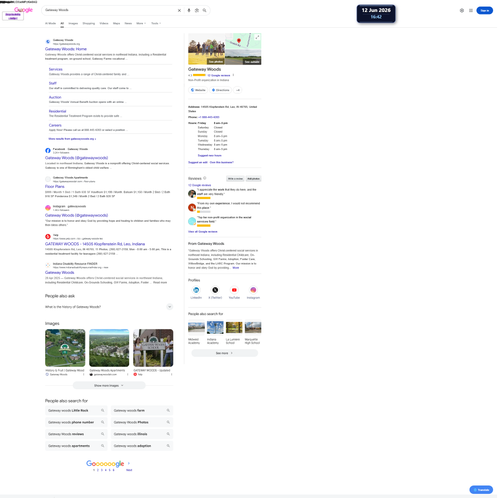Image resolution: width=500 pixels, height=498 pixels.
Task: Click the Reviews info icon
Action: 205,178
